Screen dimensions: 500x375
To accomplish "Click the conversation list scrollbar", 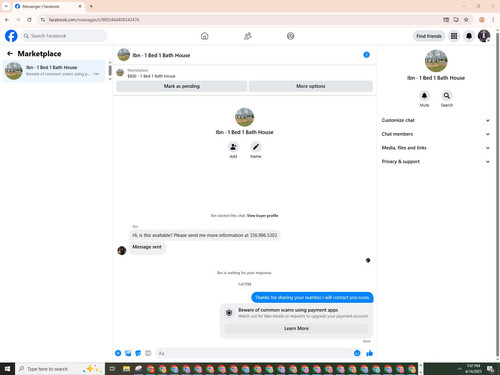I will [110, 71].
